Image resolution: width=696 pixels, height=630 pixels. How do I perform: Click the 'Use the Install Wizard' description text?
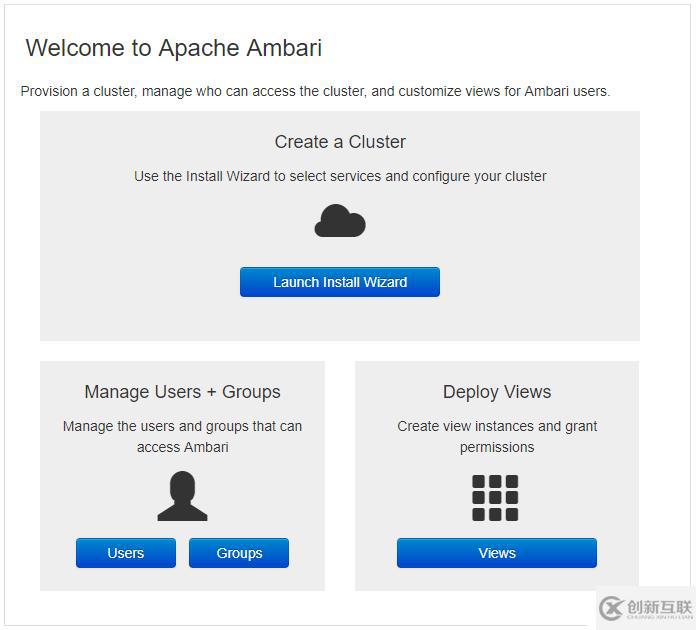point(340,176)
